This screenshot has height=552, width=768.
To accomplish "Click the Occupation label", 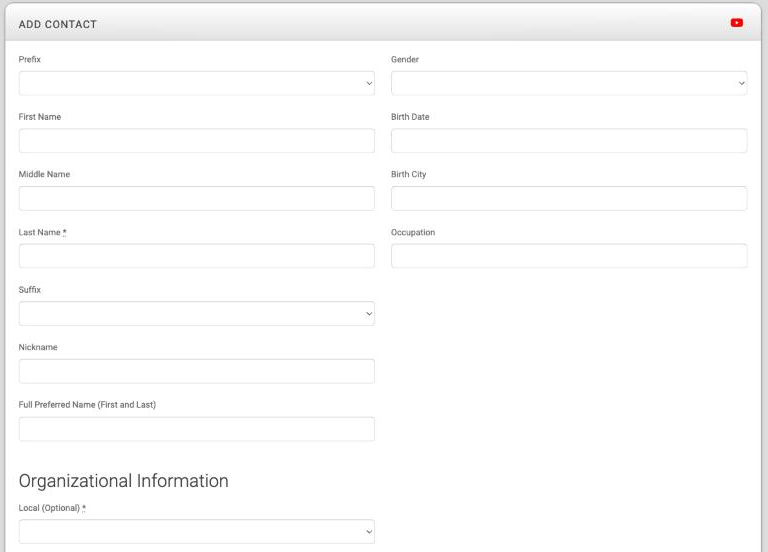I will coord(413,232).
